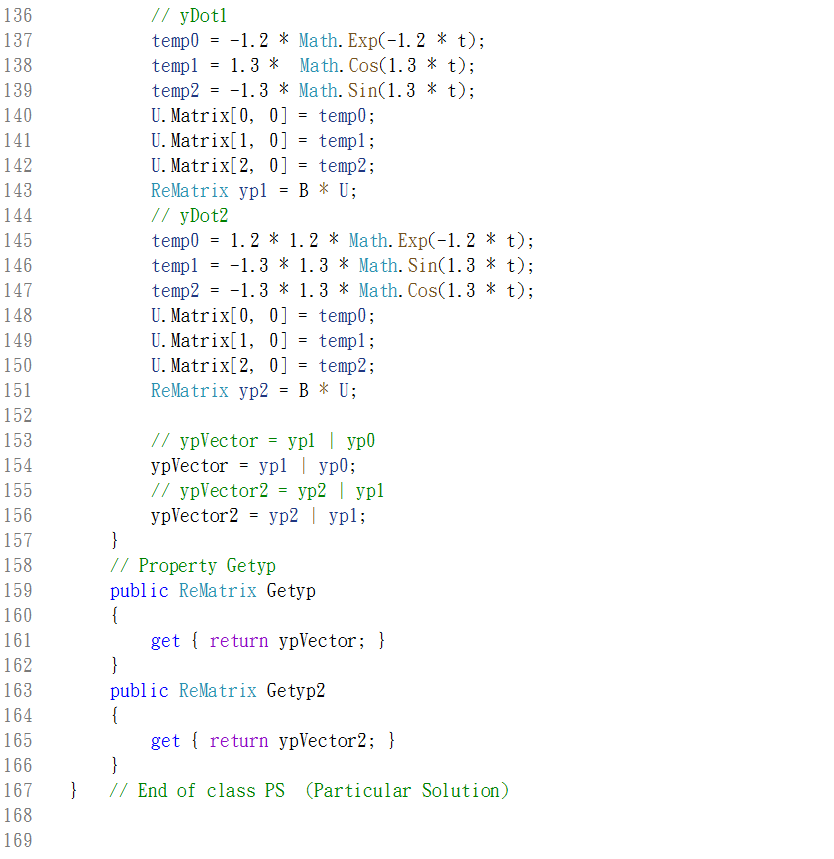Click 'temp2' value on line 150
The image size is (834, 859).
[x=342, y=365]
